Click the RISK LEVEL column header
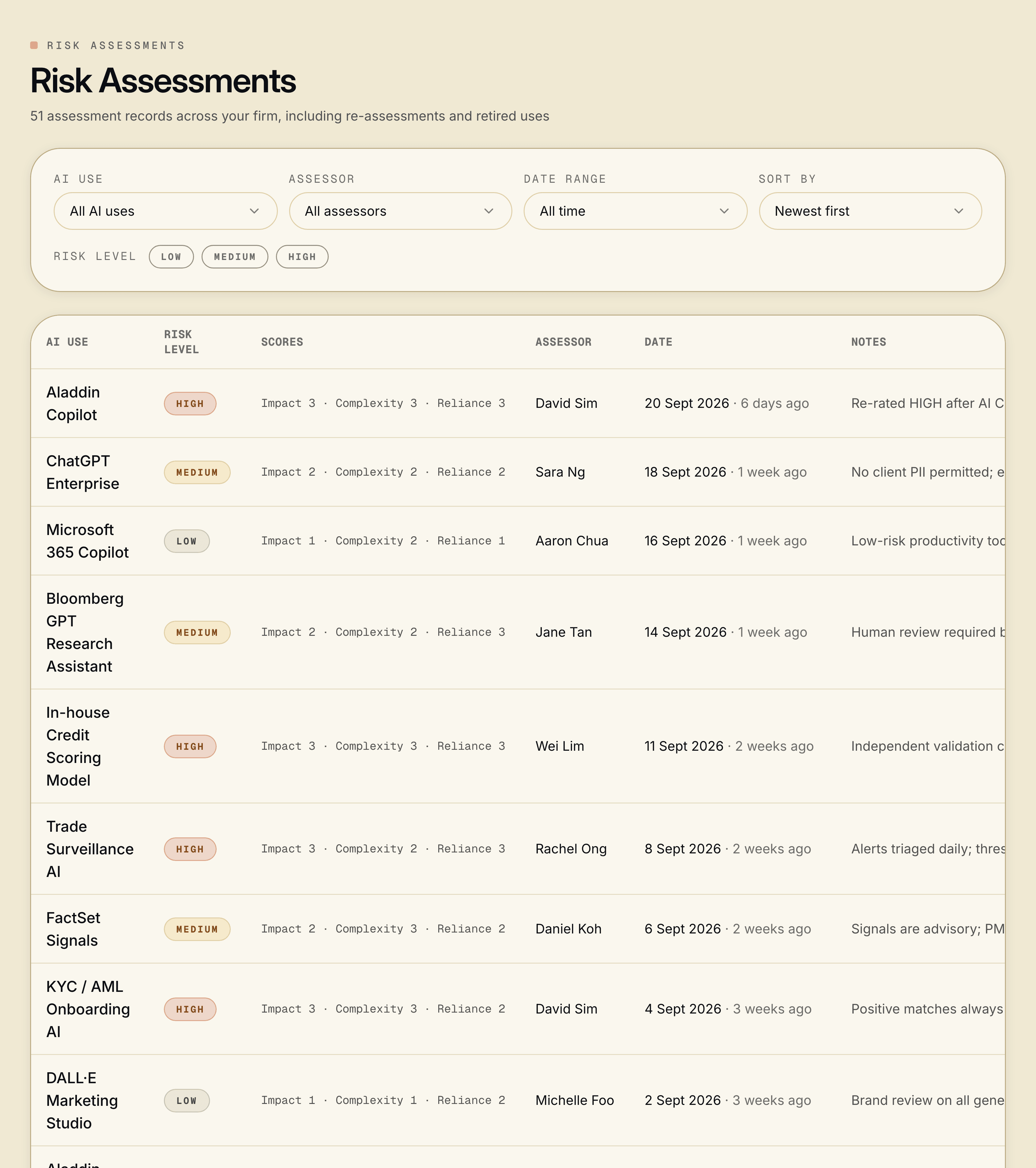 tap(181, 342)
